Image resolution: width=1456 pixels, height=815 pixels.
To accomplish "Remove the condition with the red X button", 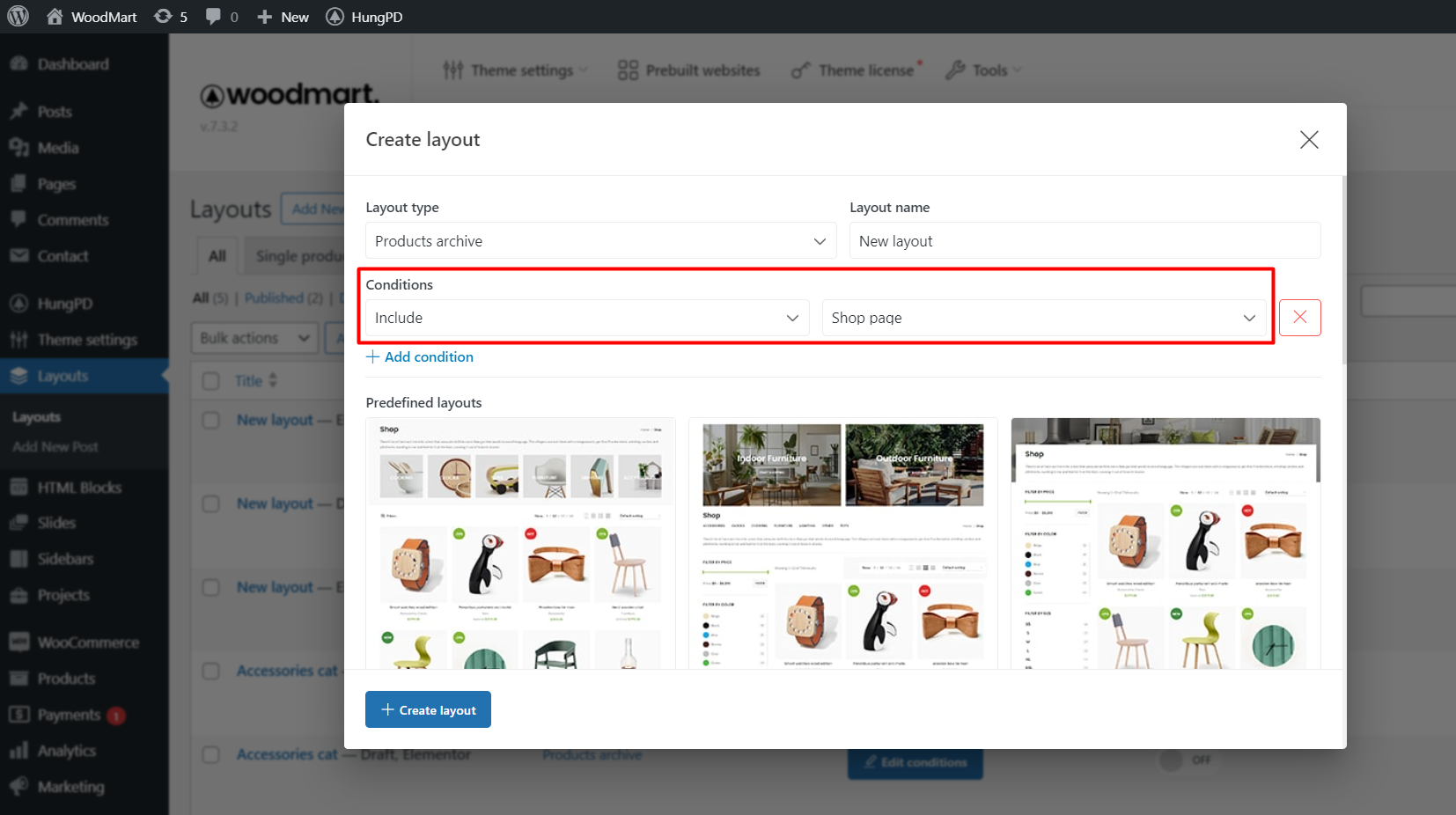I will point(1299,318).
